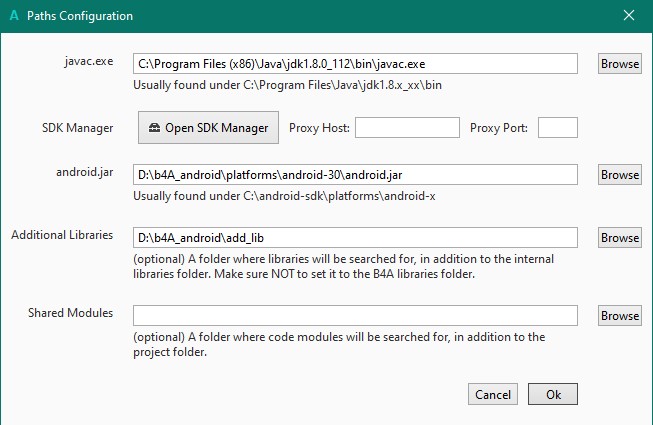Click the Paths Configuration title bar text
Screen dimensions: 653x425
(x=80, y=16)
